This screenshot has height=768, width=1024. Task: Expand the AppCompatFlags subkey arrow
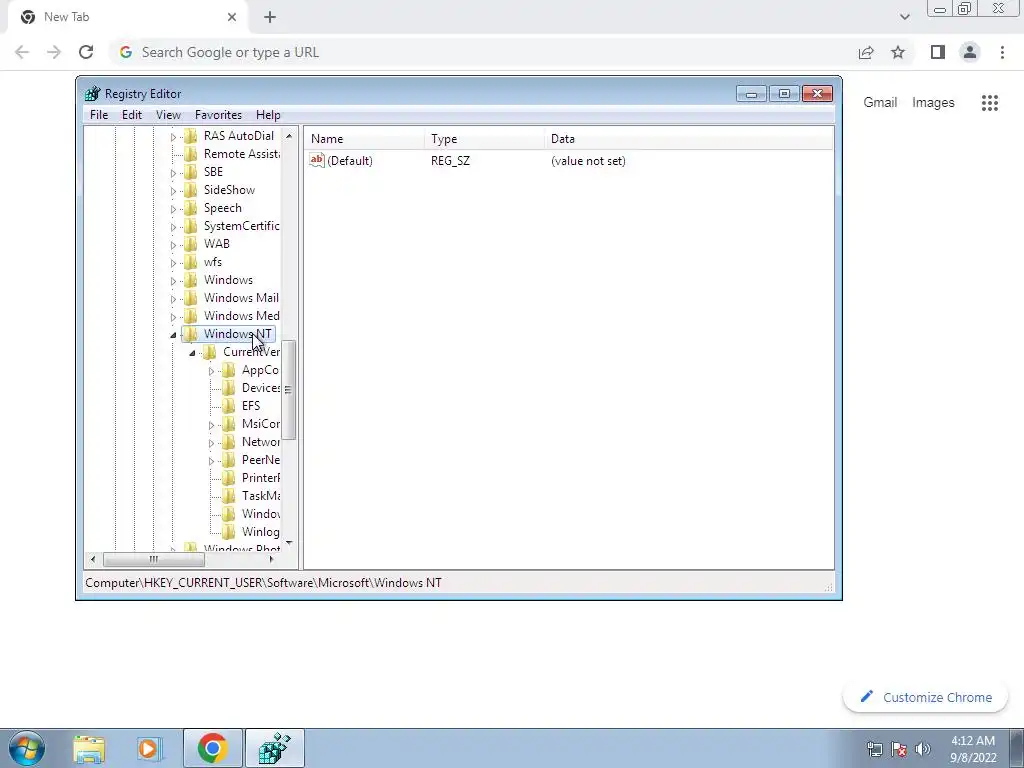point(211,371)
